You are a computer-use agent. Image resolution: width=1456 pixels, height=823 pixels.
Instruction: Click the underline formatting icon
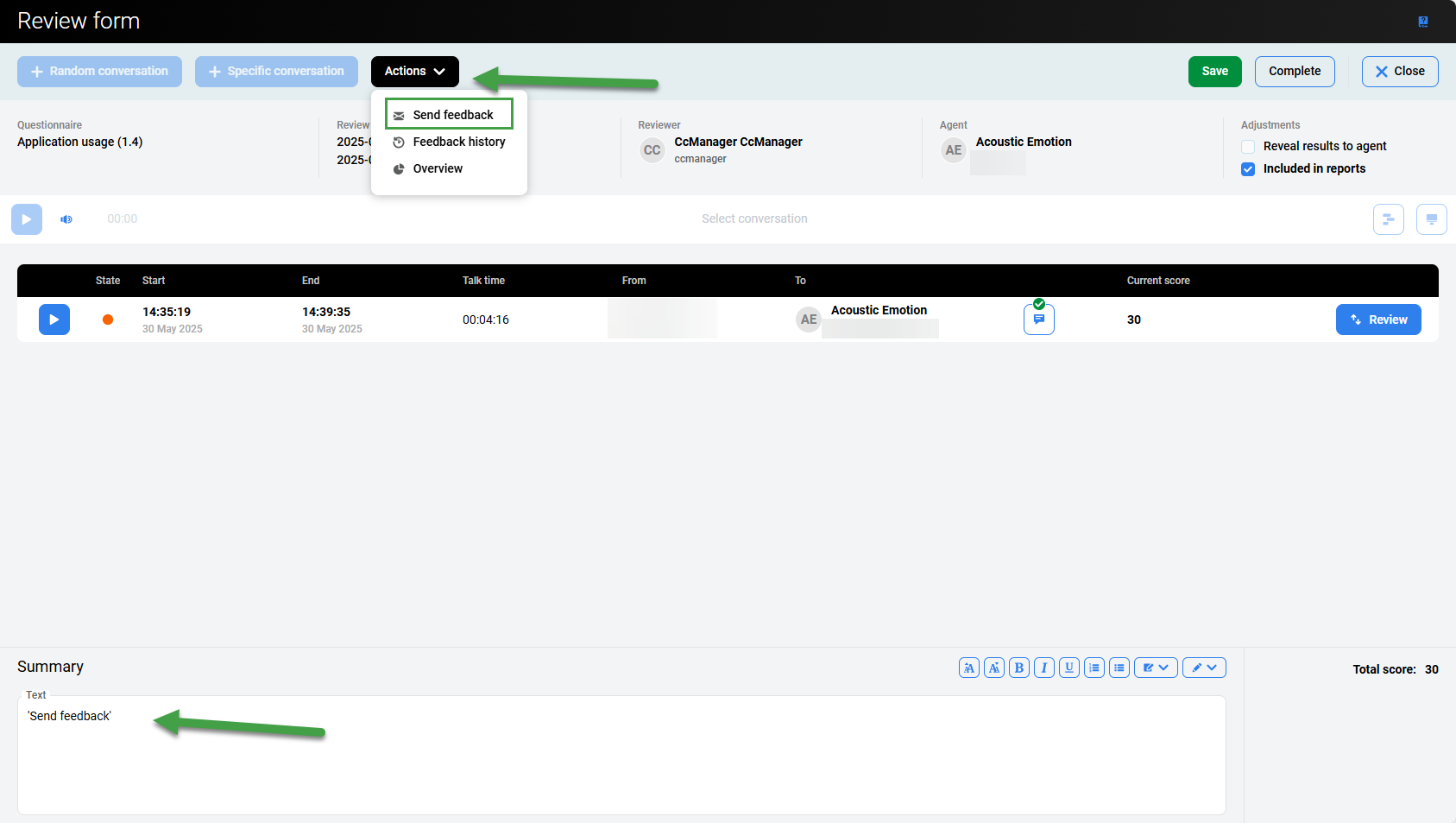(x=1068, y=668)
